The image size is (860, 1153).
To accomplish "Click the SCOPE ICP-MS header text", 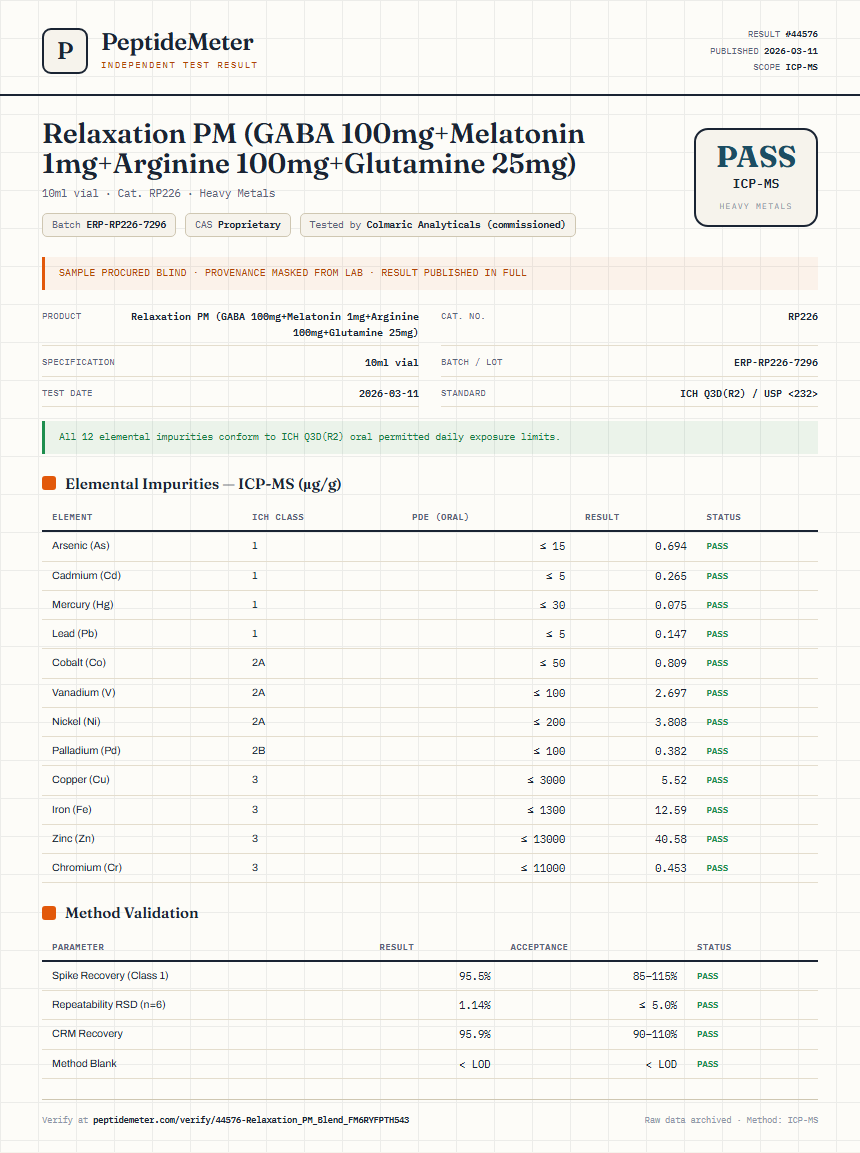I will [785, 67].
